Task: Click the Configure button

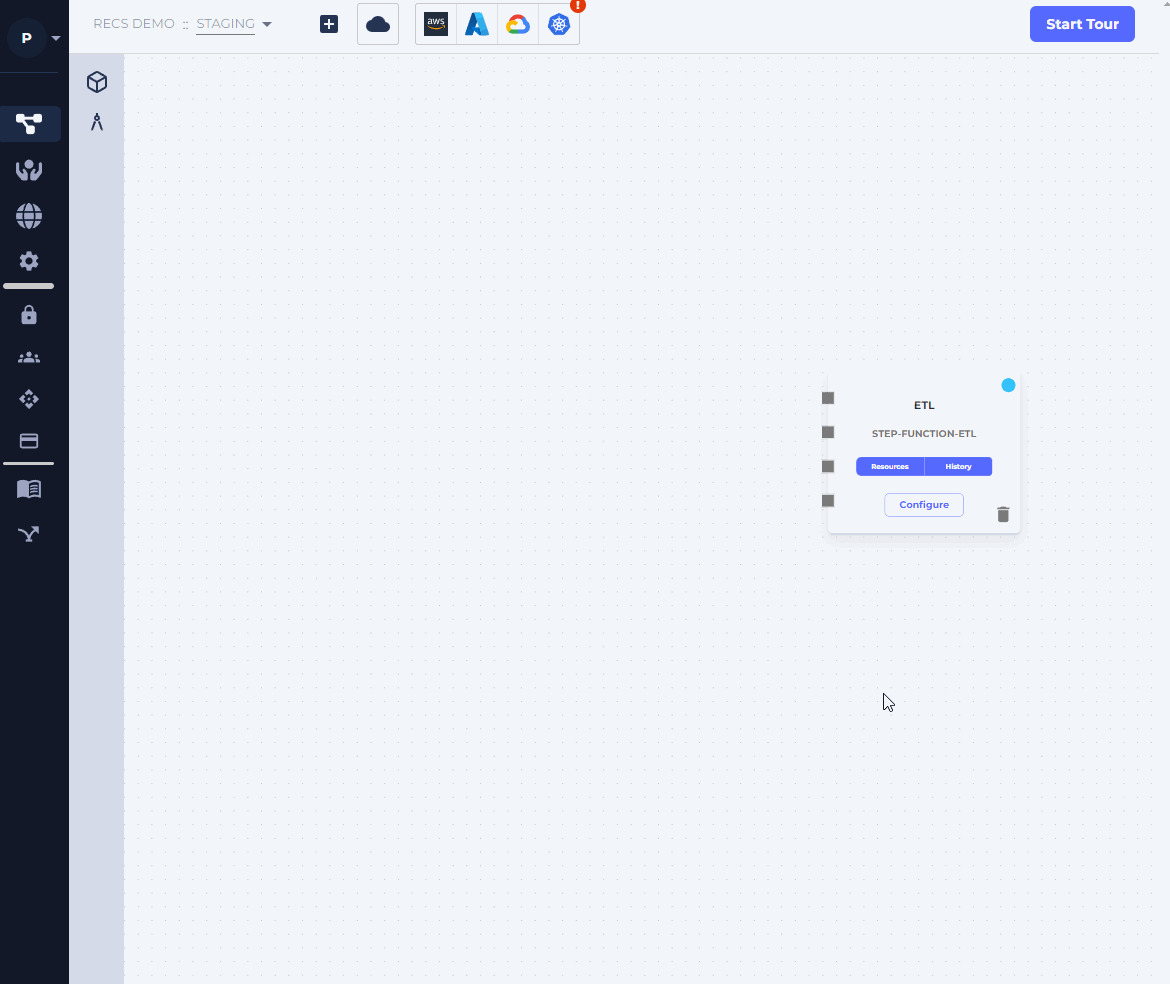Action: pos(924,505)
